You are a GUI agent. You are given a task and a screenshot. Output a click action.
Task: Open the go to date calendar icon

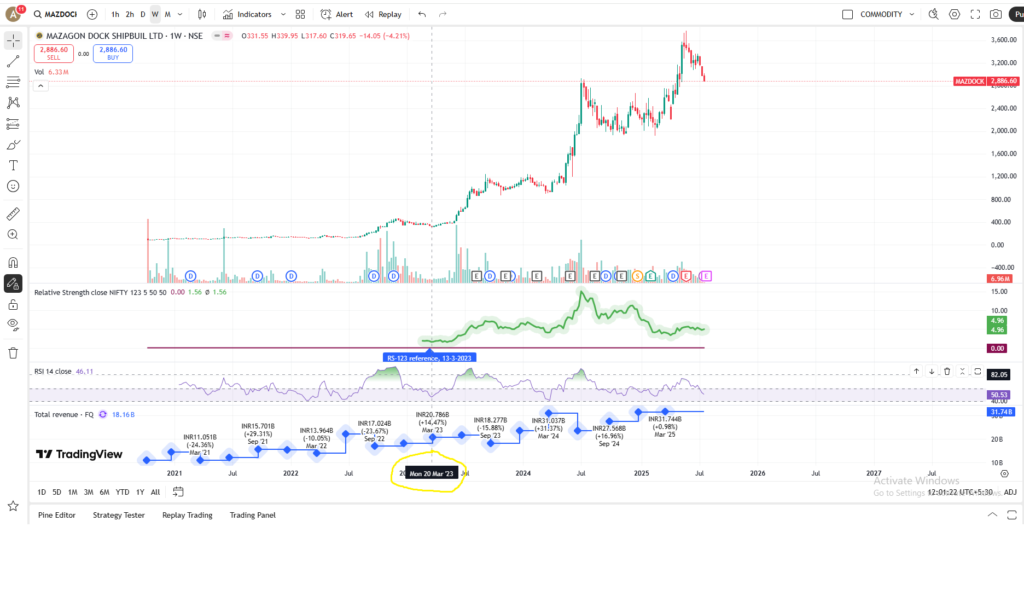pos(178,492)
